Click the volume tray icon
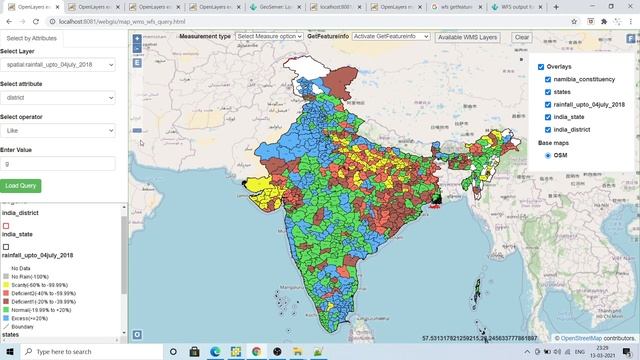The image size is (640, 360). pos(557,352)
